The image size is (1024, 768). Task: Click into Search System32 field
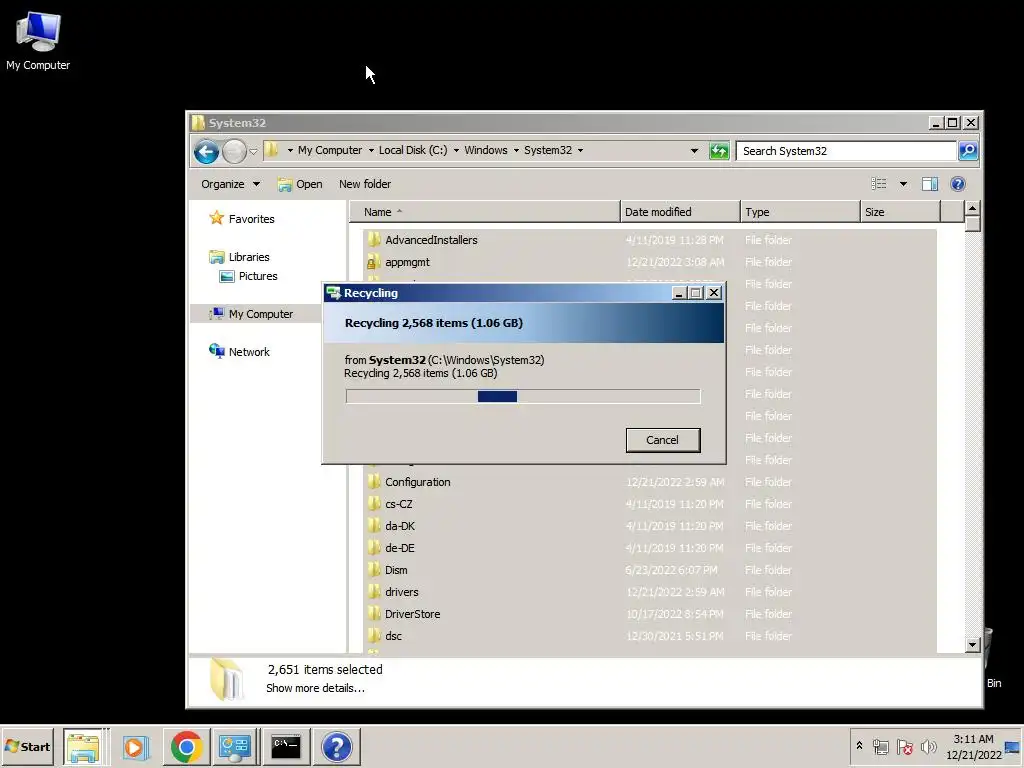846,151
